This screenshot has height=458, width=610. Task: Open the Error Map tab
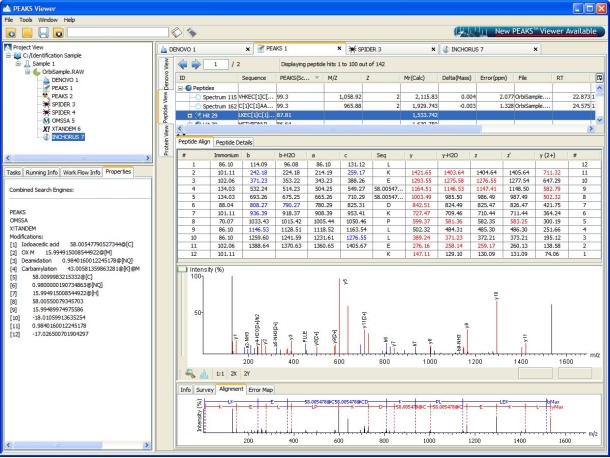[261, 390]
